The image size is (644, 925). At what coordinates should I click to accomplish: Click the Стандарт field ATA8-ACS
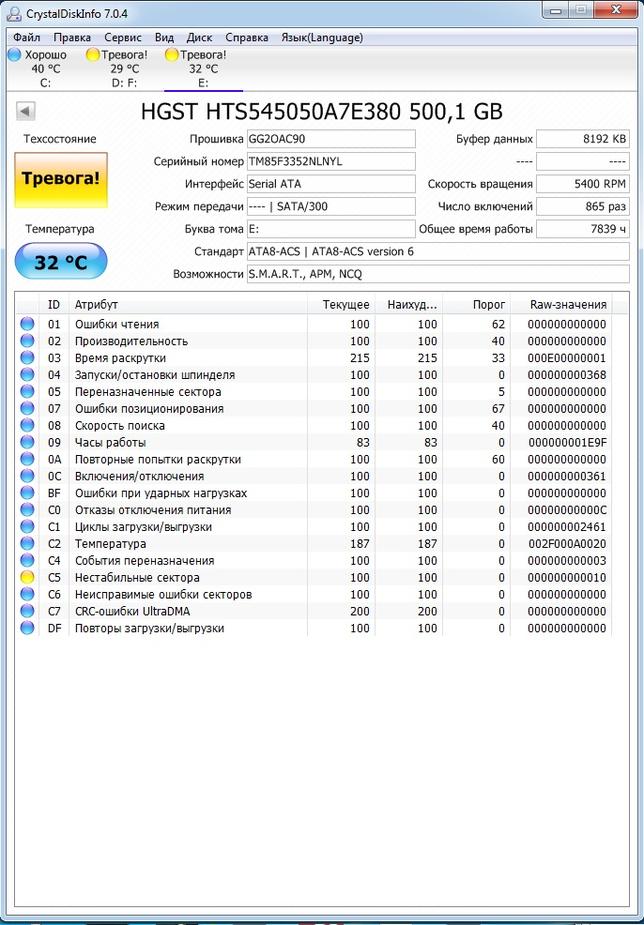[438, 251]
